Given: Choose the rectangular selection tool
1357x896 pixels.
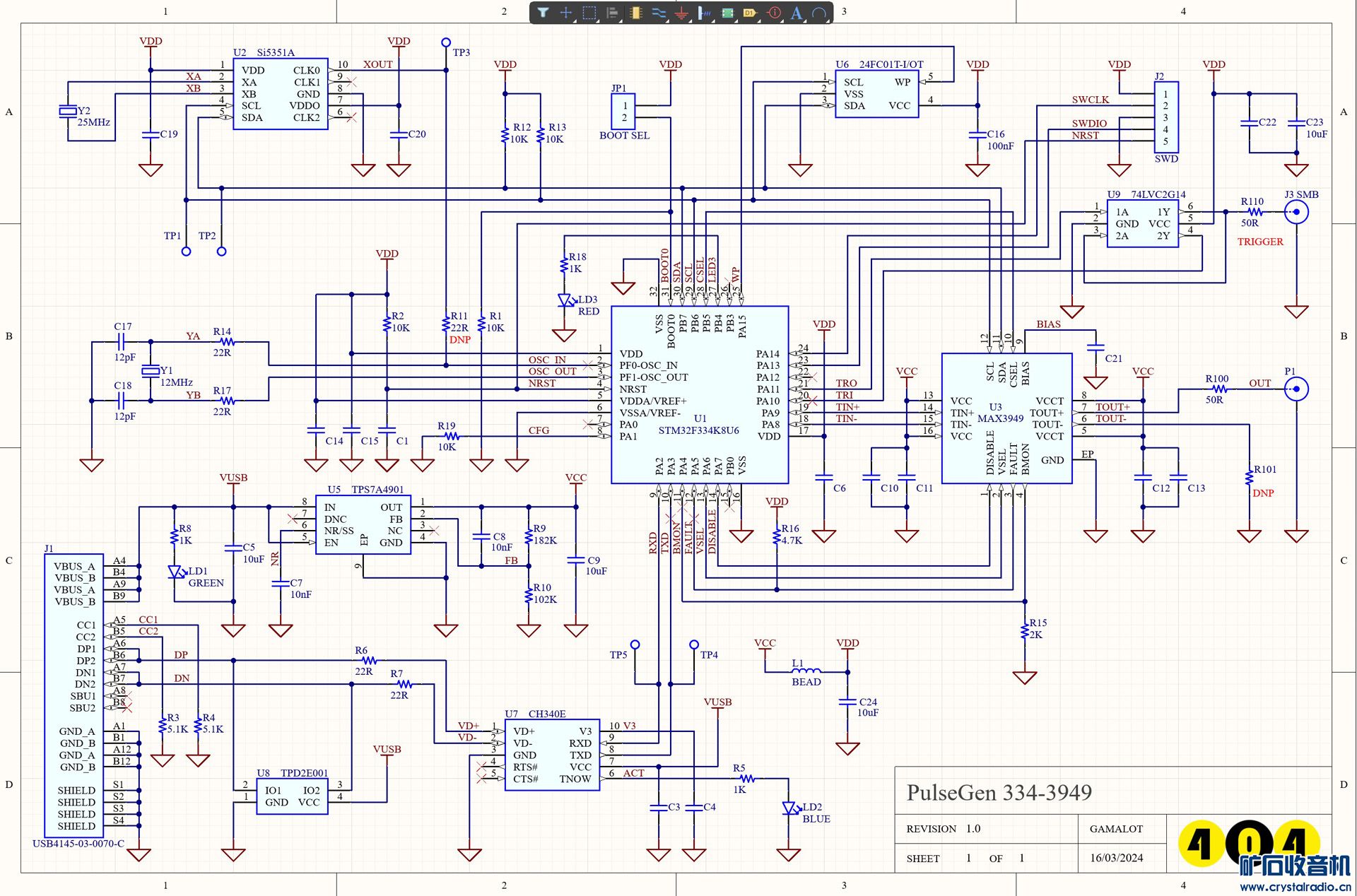Looking at the screenshot, I should (589, 13).
